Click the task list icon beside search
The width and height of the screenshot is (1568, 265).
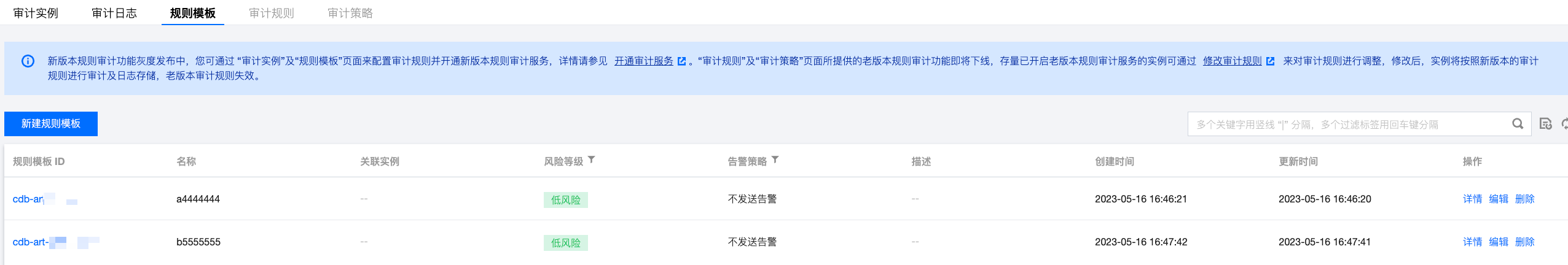1545,124
